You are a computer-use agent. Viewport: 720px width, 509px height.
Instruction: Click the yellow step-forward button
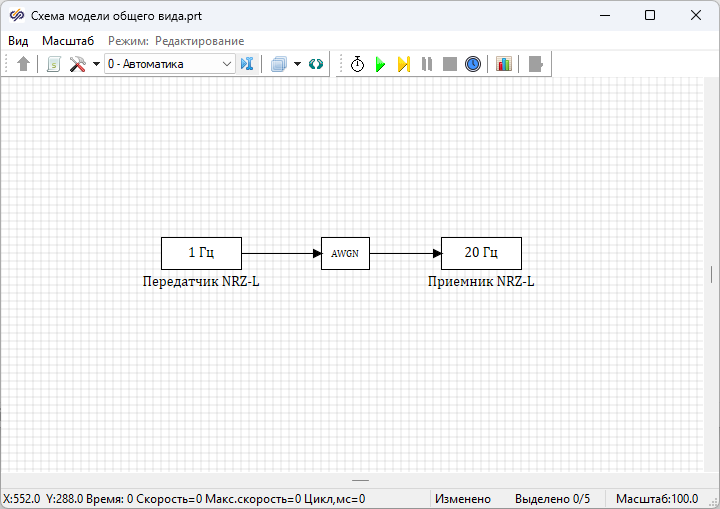pyautogui.click(x=403, y=64)
